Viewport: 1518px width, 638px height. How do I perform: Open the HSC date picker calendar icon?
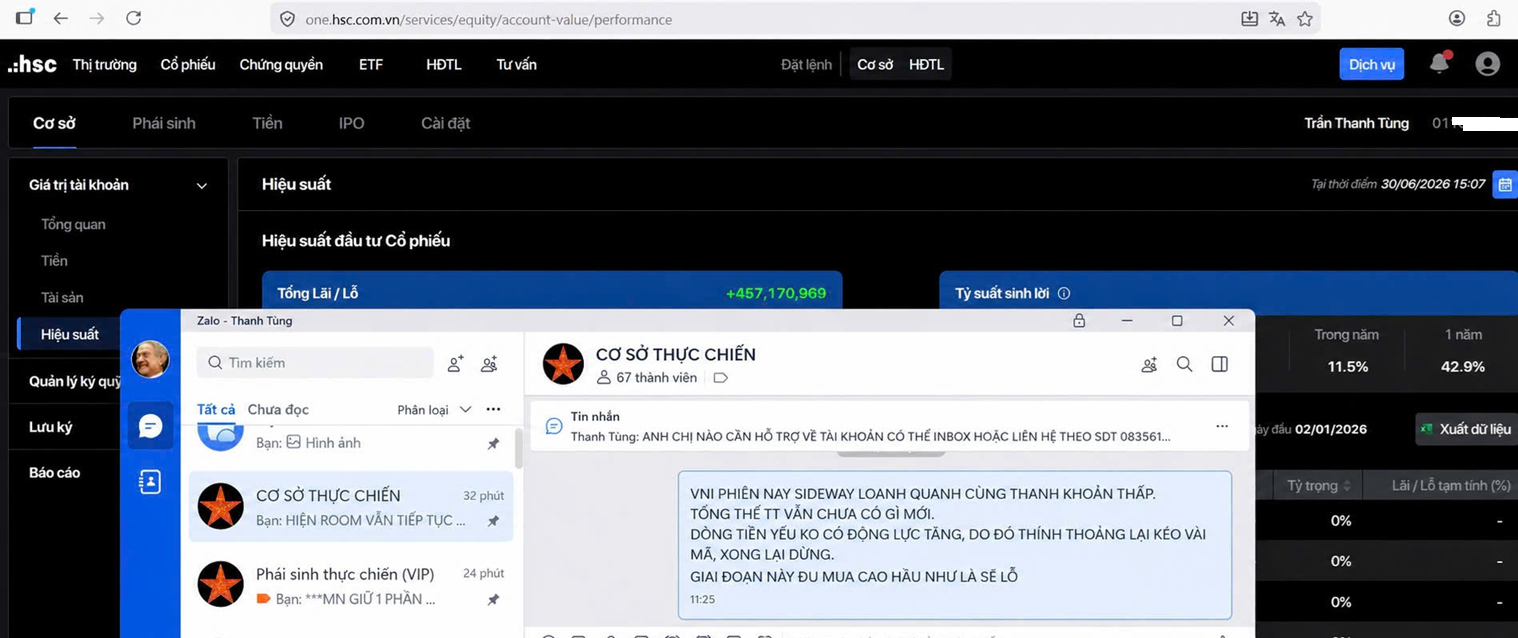pyautogui.click(x=1505, y=185)
